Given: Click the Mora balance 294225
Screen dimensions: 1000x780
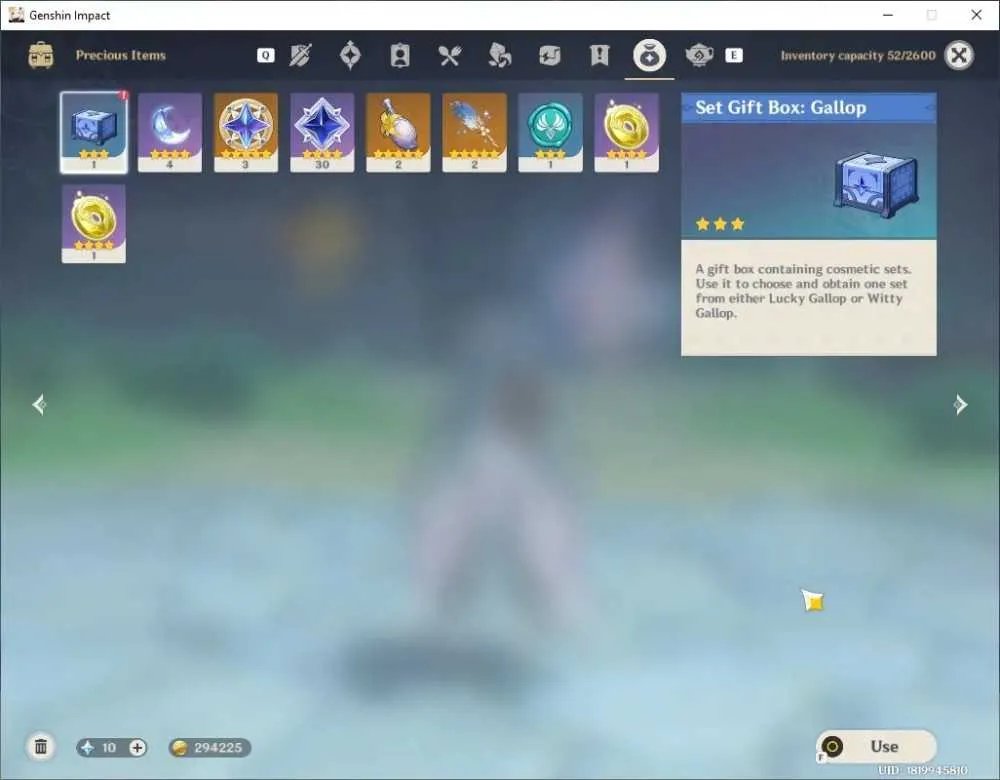Looking at the screenshot, I should [210, 747].
